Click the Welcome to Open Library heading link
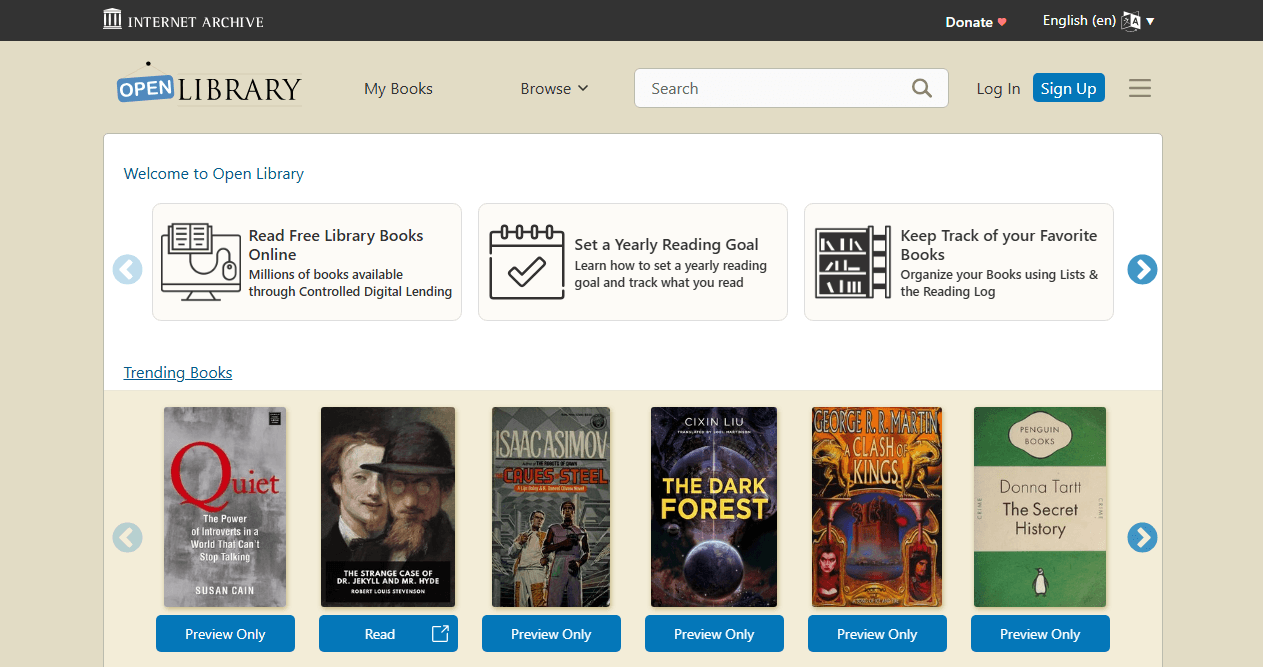This screenshot has height=667, width=1263. pyautogui.click(x=213, y=173)
